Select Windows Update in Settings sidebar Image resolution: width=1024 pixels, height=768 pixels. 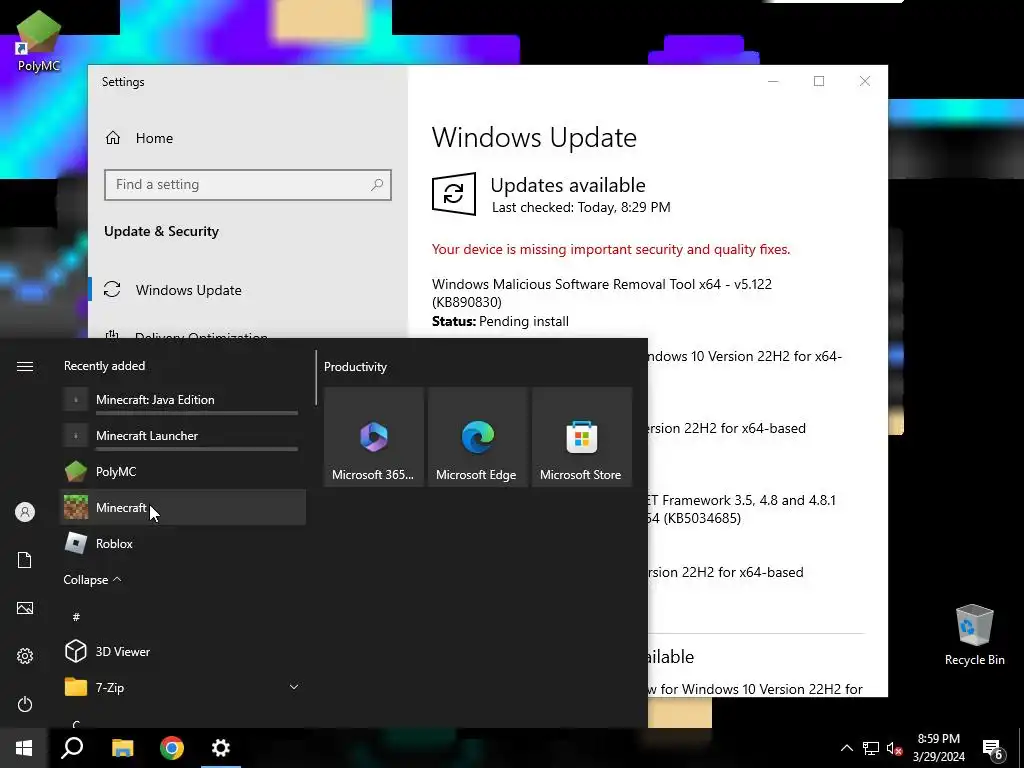248,290
